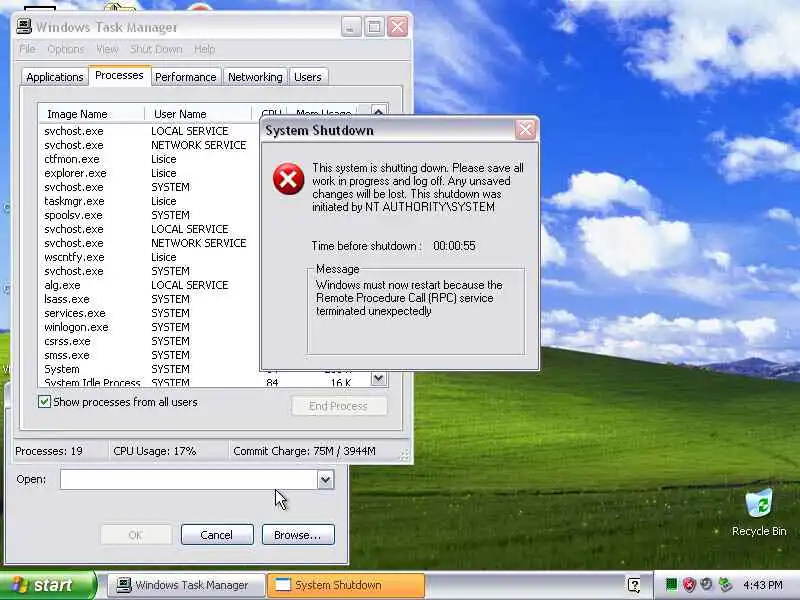Select the spoolsv.exe process row
800x600 pixels.
(148, 215)
